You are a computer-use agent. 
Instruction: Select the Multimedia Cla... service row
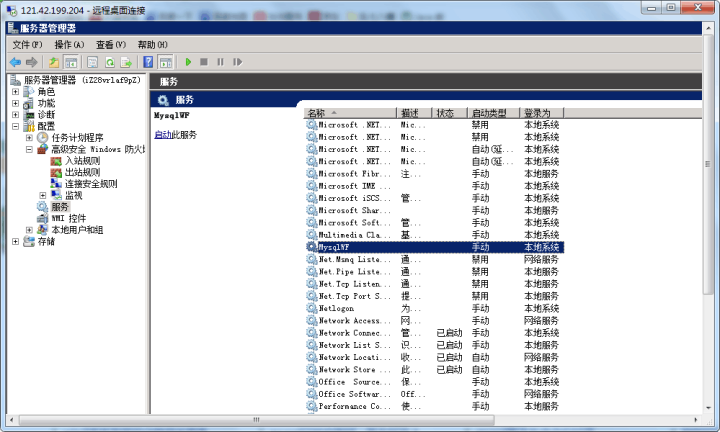click(434, 235)
